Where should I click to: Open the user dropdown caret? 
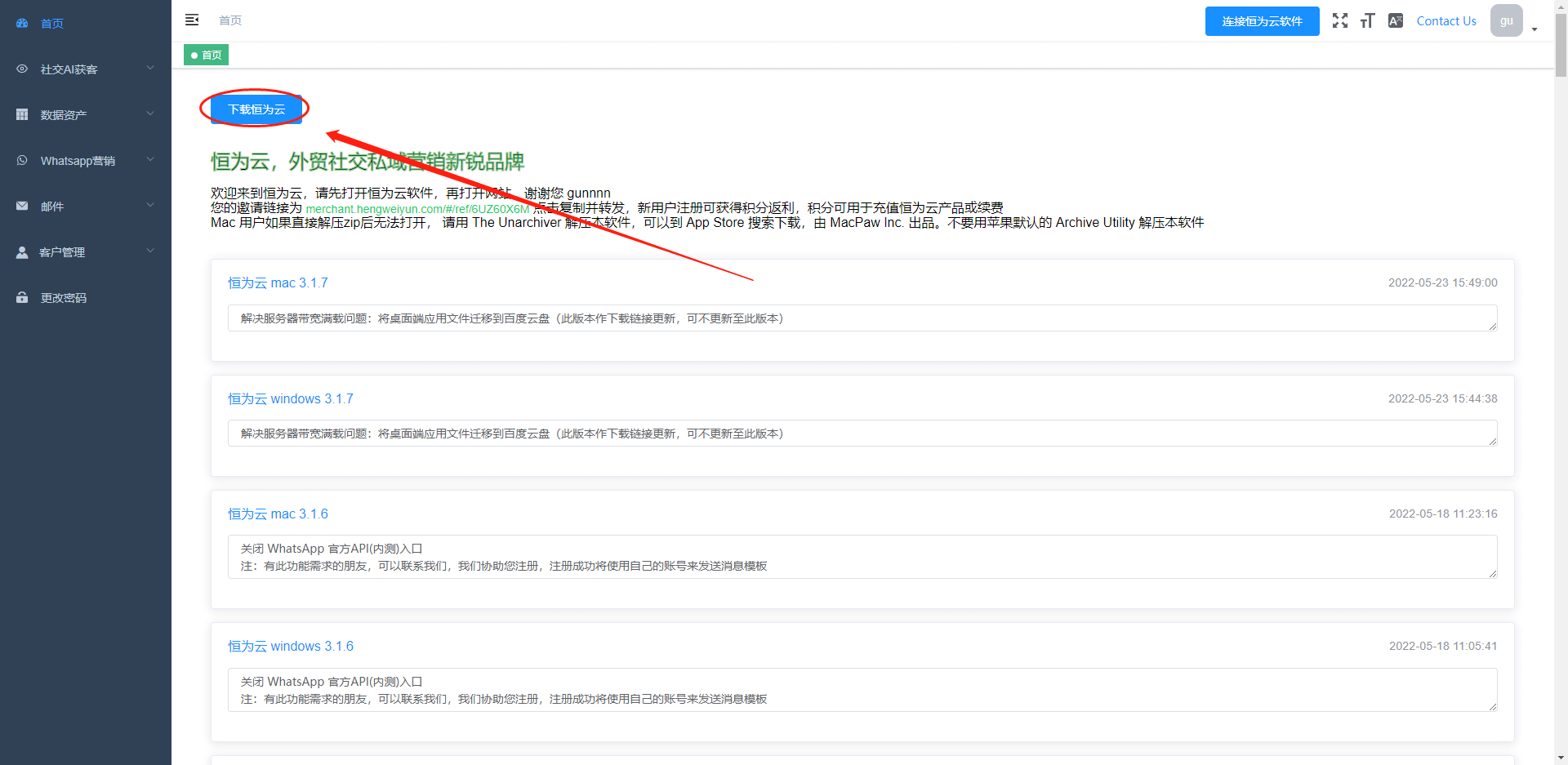1535,29
